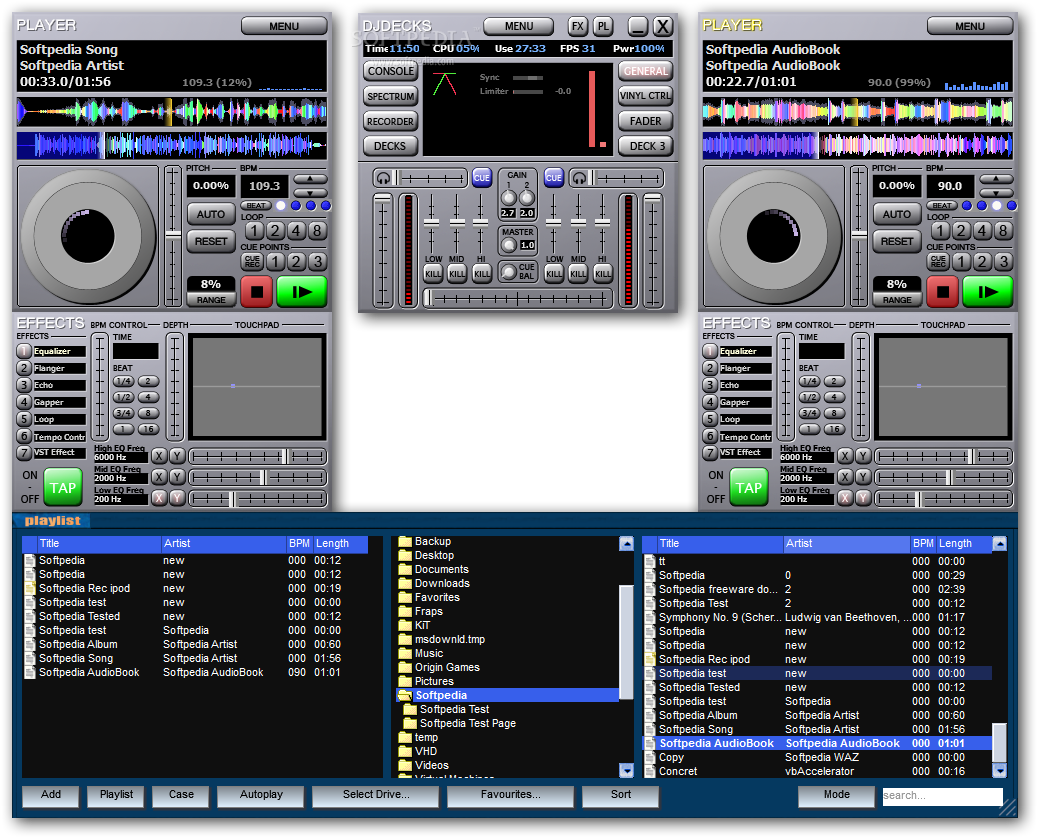1038x838 pixels.
Task: Set cue point 3 on right player
Action: [x=1004, y=261]
